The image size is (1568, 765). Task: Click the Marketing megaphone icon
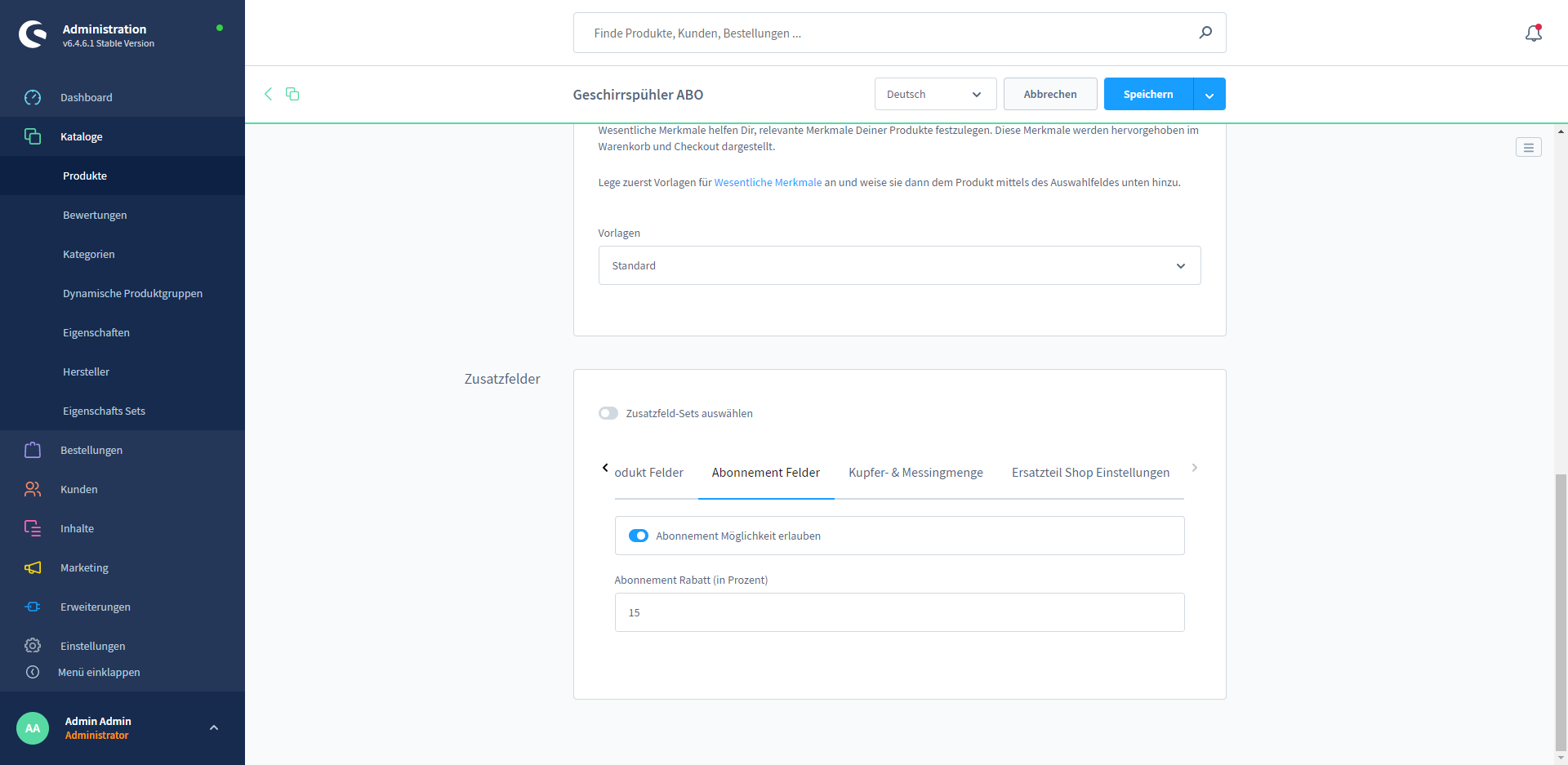click(x=33, y=567)
